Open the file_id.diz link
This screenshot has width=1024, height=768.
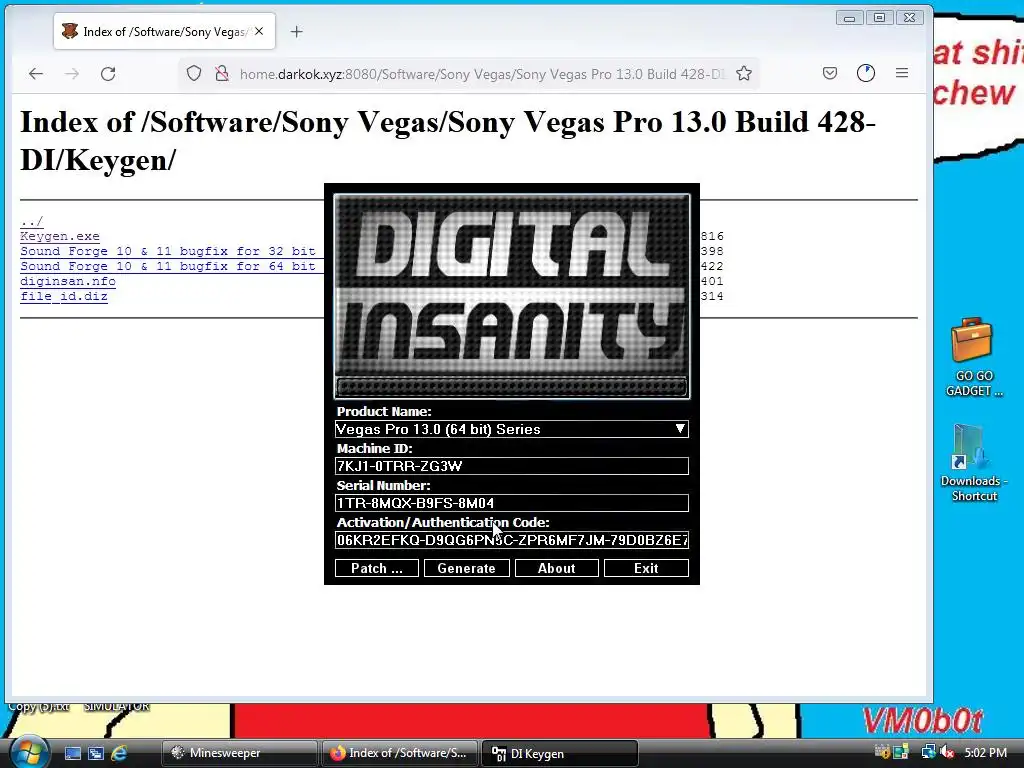64,296
